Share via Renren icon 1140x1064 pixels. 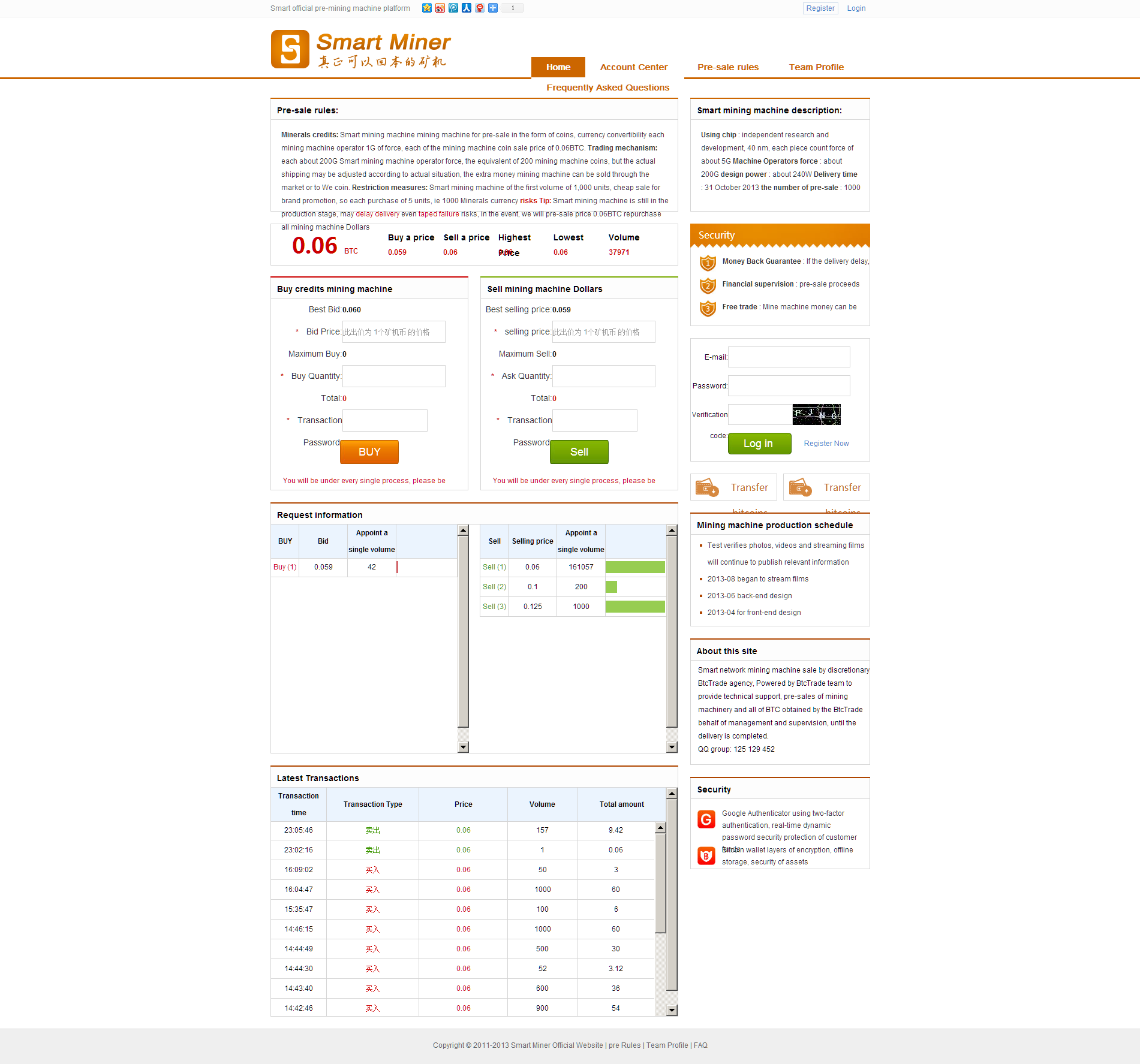click(x=467, y=8)
